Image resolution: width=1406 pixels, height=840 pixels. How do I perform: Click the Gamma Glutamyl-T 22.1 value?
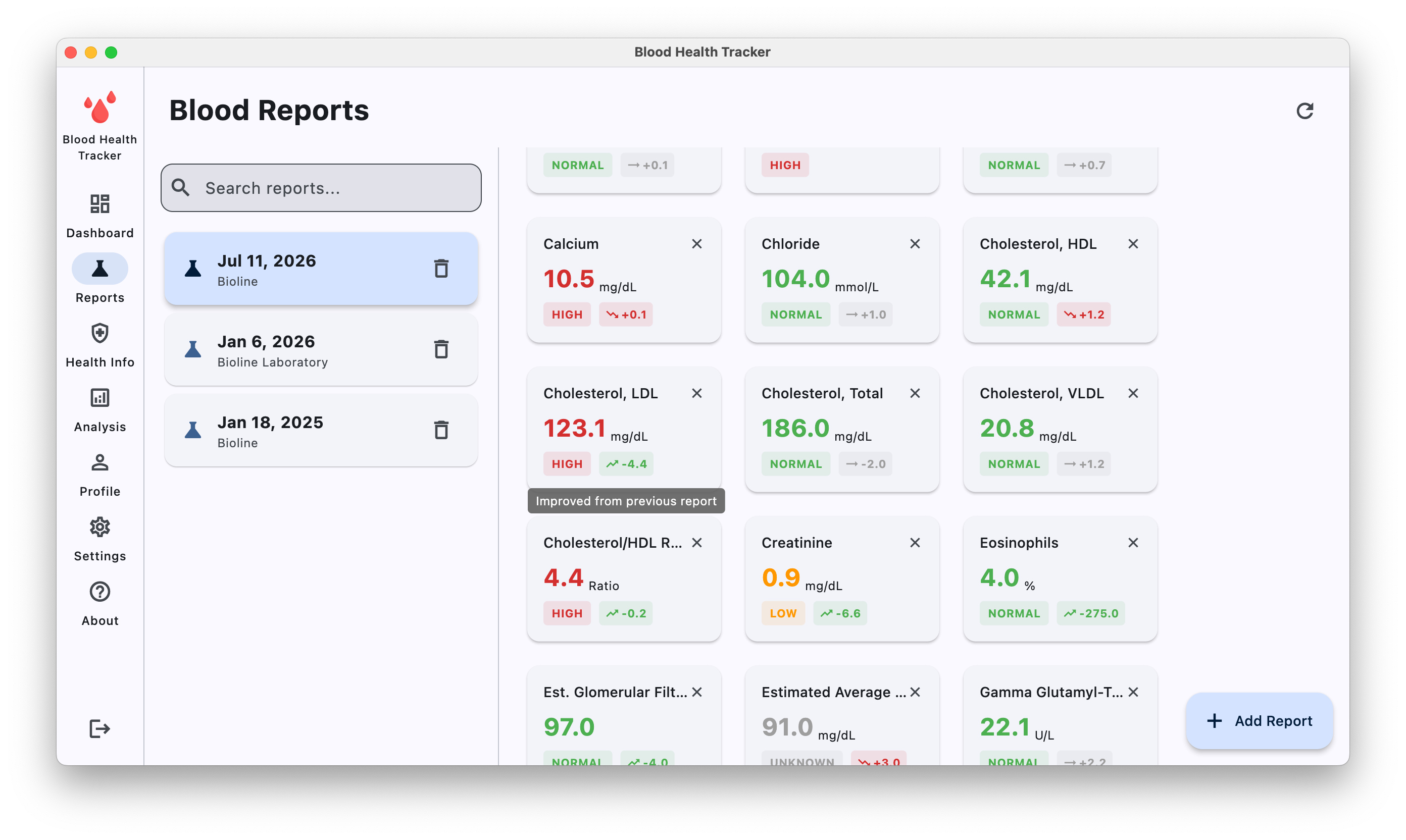1005,727
